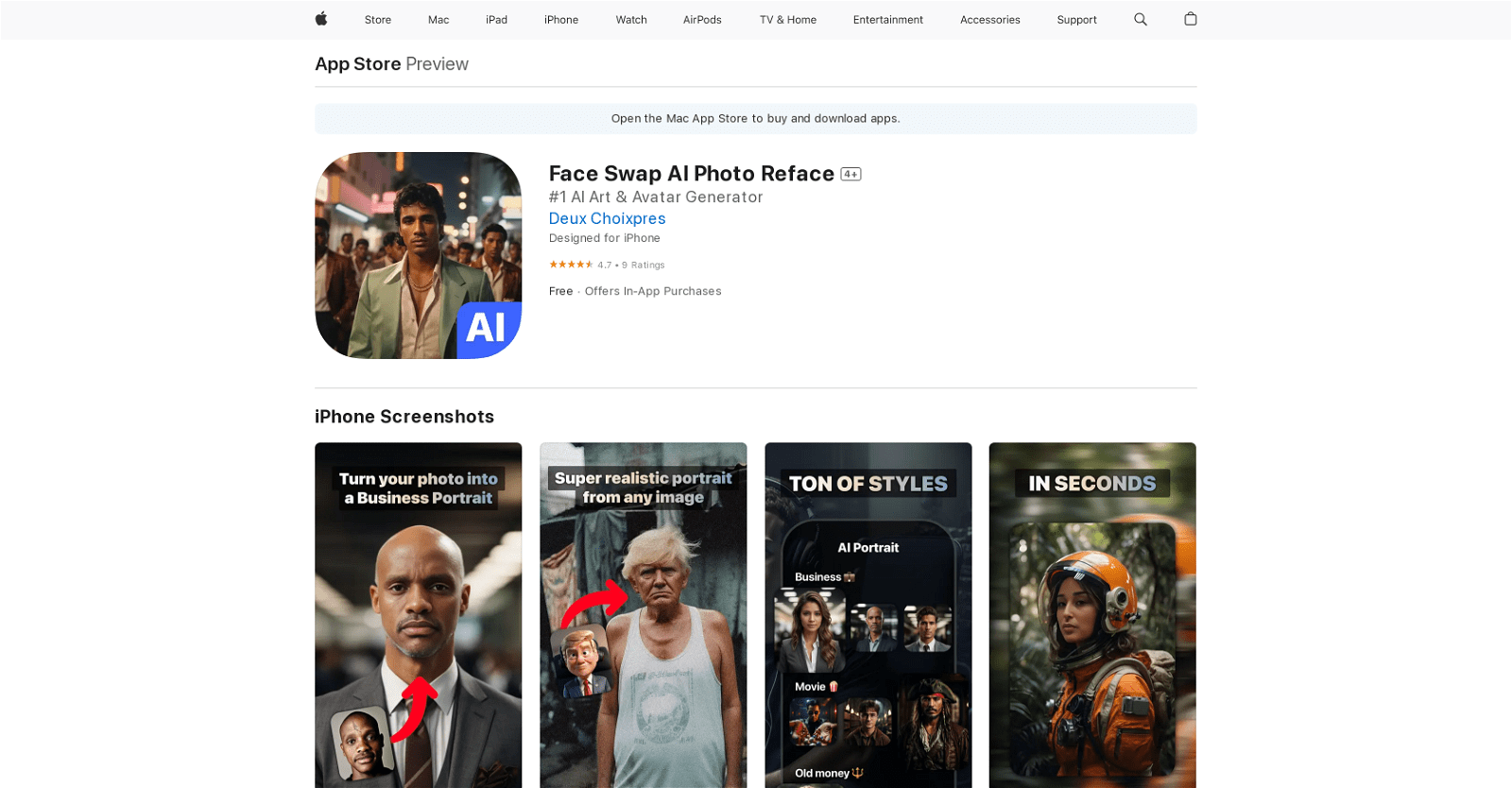Open TV & Home menu
This screenshot has height=788, width=1512.
tap(788, 20)
